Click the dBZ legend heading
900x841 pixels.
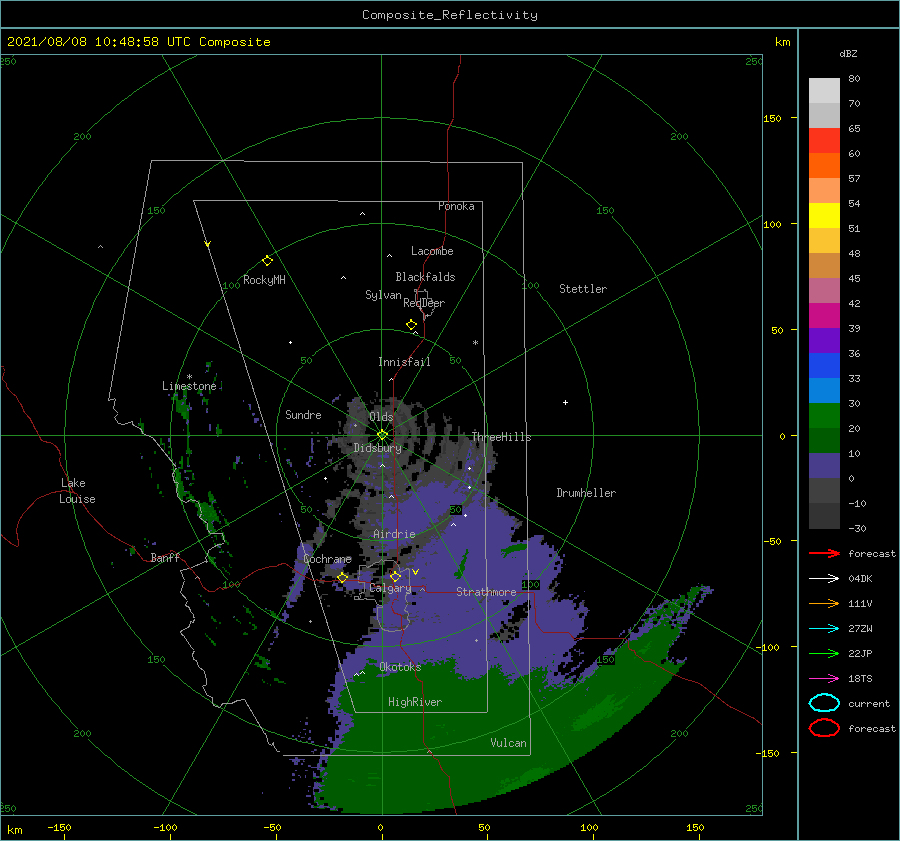coord(848,53)
